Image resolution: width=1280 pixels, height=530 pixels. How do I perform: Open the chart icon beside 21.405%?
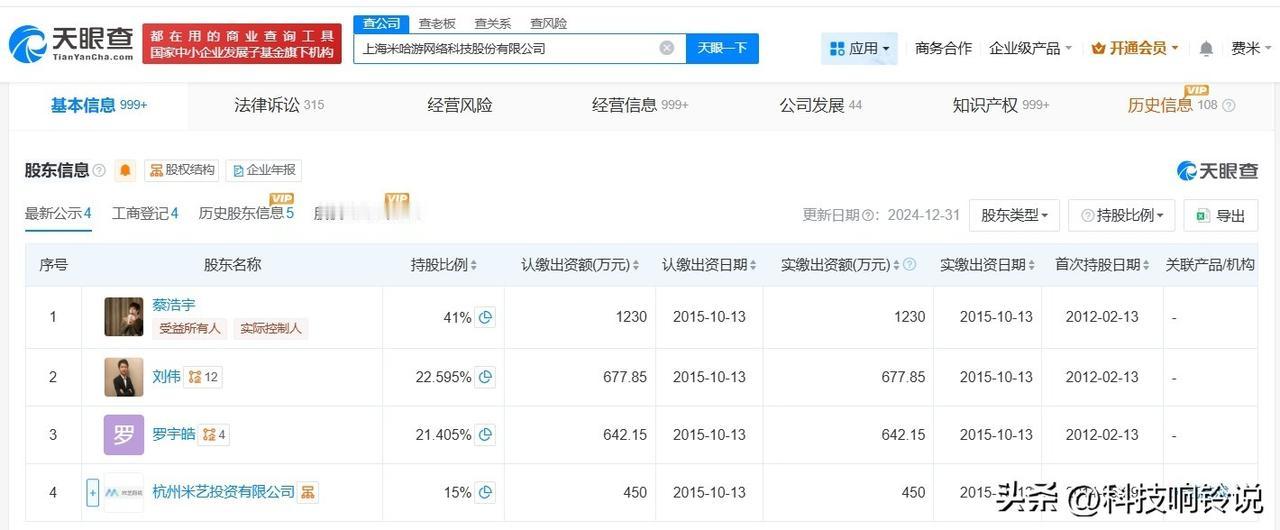(x=485, y=435)
